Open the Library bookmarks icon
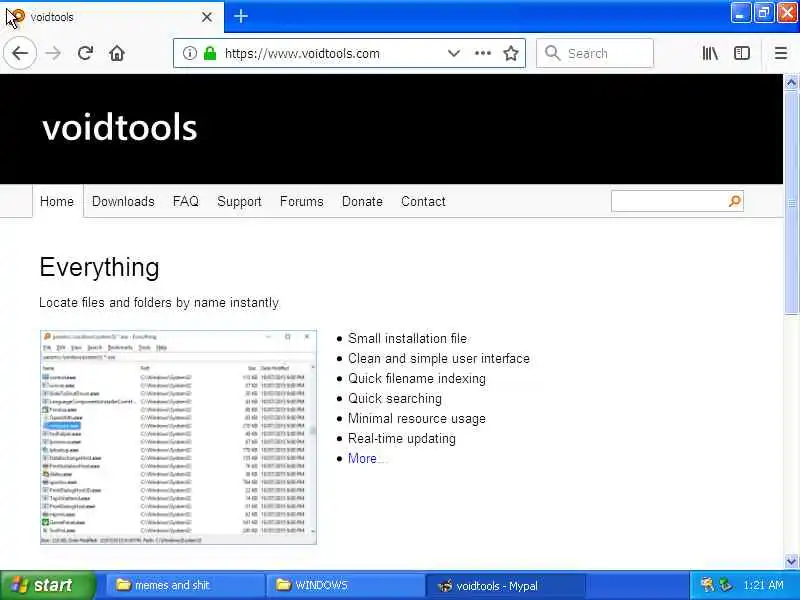Viewport: 800px width, 600px height. (x=710, y=53)
